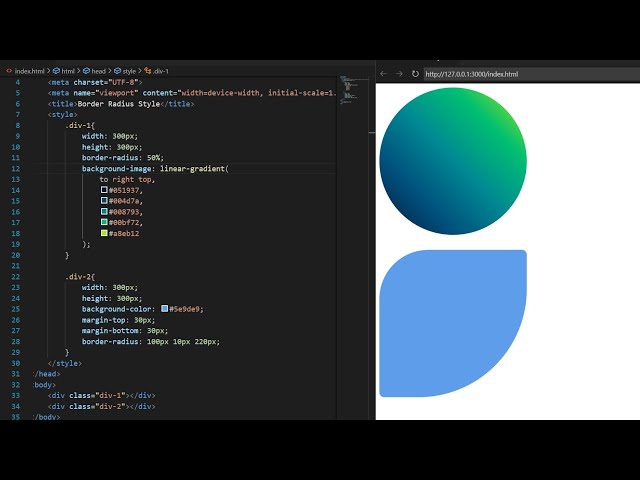Open color picker for #051937 swatch

point(104,190)
